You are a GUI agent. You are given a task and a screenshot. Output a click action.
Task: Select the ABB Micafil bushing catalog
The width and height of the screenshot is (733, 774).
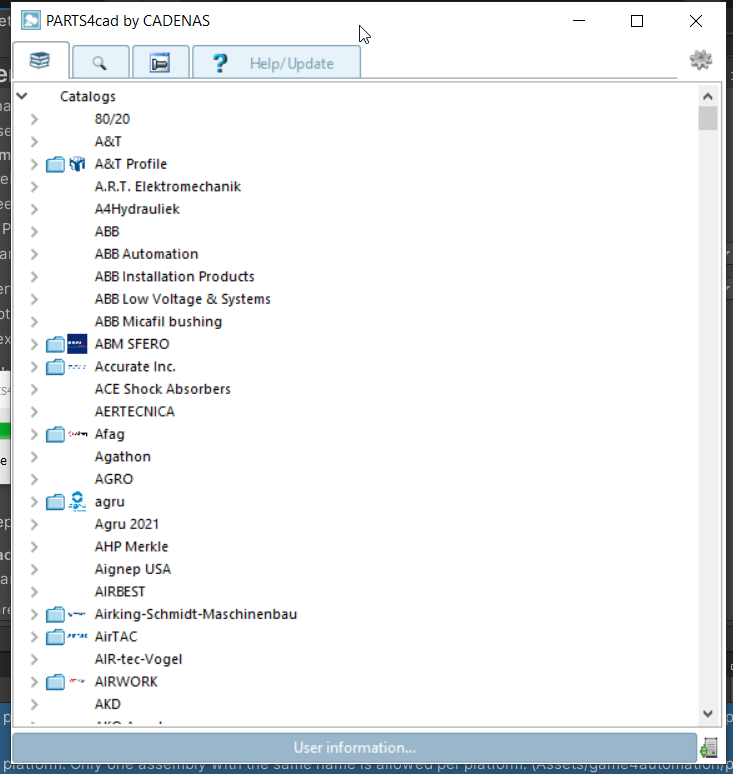tap(158, 322)
